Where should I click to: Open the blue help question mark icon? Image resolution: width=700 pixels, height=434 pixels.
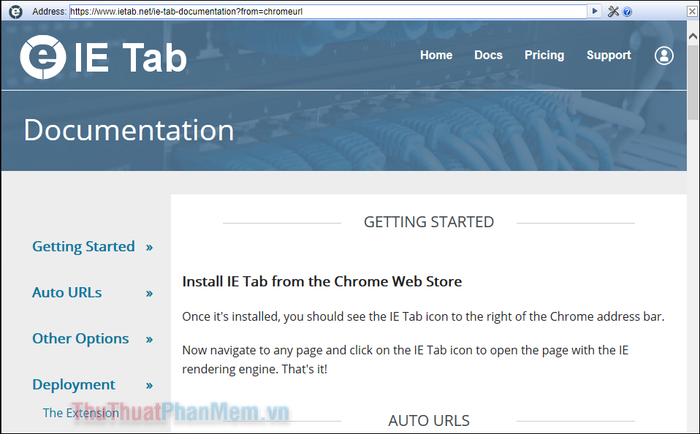point(627,12)
